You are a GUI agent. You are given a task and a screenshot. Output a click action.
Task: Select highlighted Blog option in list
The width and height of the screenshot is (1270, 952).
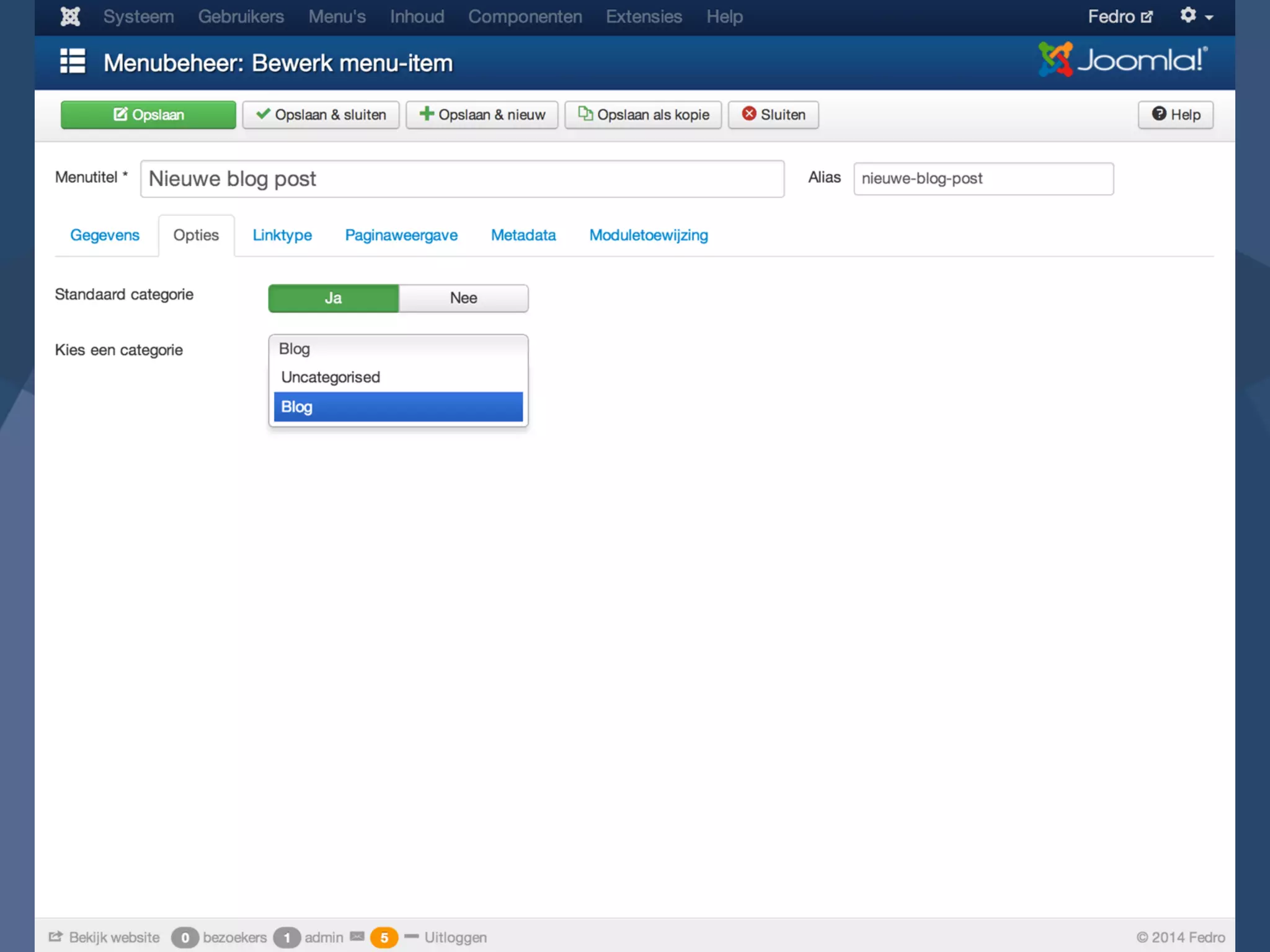[x=398, y=407]
